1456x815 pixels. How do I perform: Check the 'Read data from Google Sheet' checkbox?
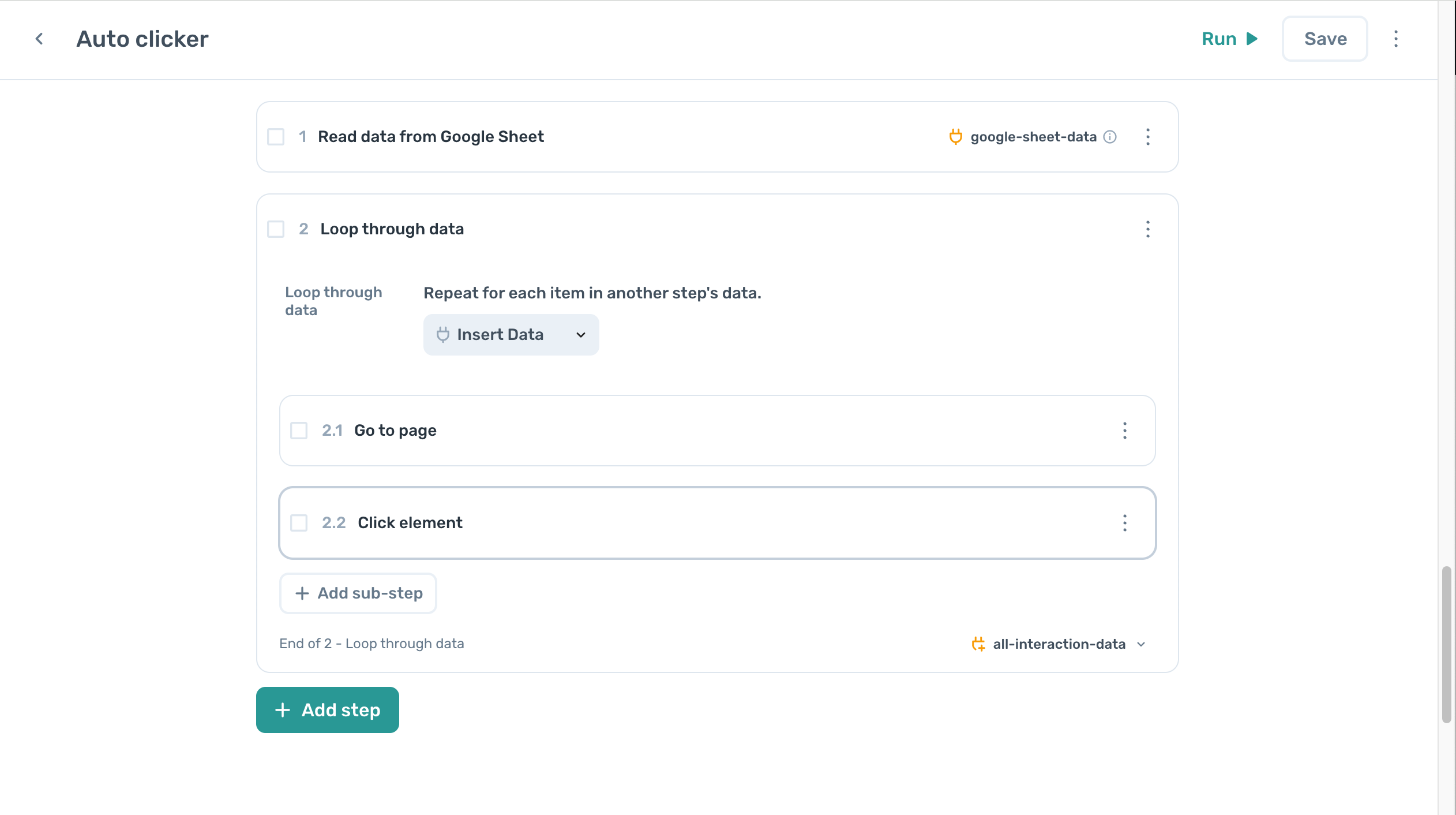click(275, 137)
